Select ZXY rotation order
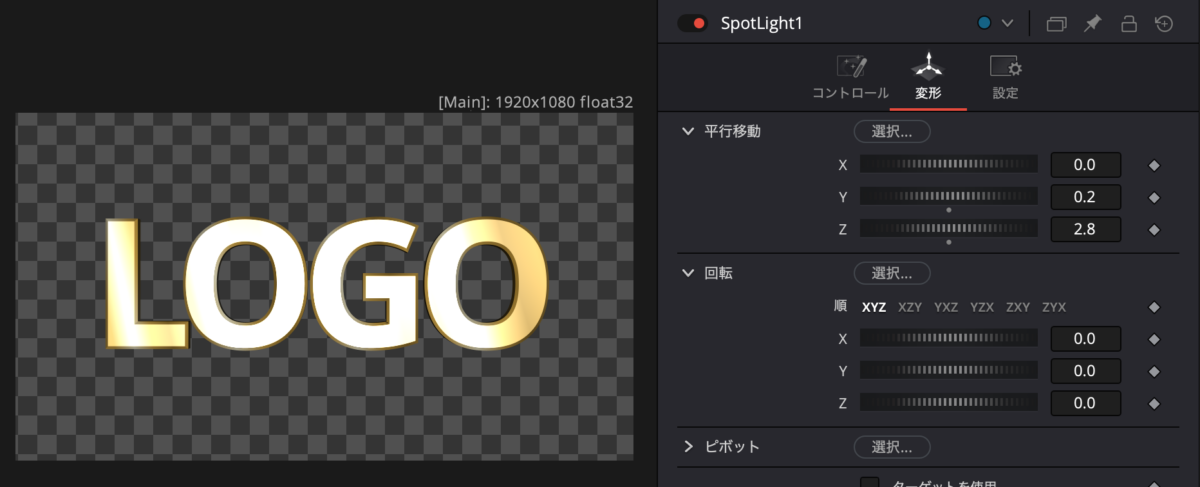 pos(1018,307)
